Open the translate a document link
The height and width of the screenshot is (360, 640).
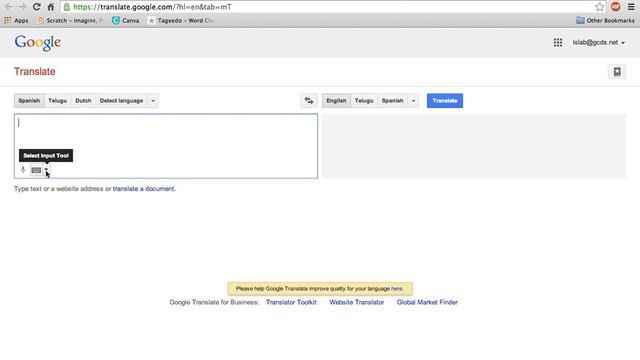[143, 189]
